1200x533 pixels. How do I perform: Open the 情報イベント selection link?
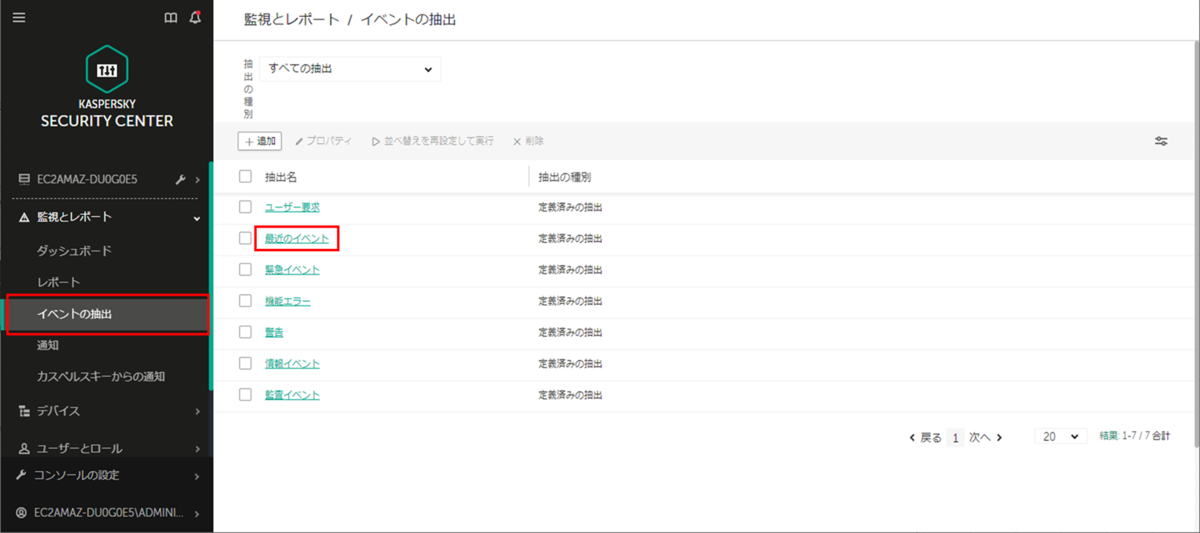[x=292, y=364]
